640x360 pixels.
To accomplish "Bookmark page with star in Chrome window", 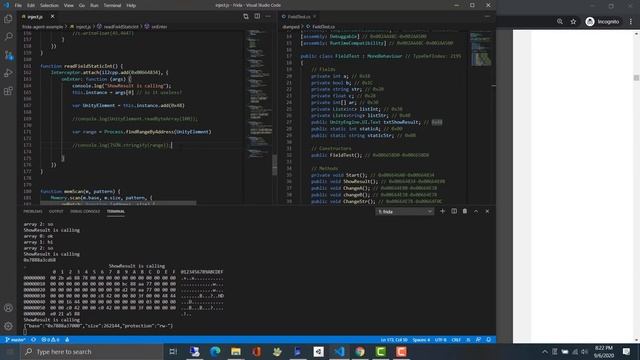I will pos(573,22).
